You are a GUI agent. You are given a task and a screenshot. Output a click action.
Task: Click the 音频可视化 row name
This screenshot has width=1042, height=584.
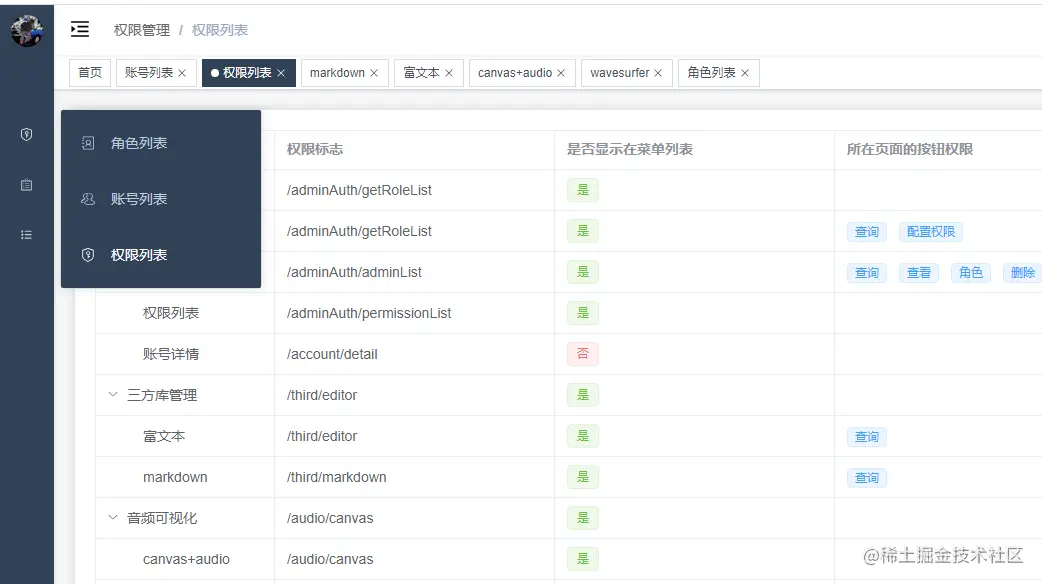(162, 518)
